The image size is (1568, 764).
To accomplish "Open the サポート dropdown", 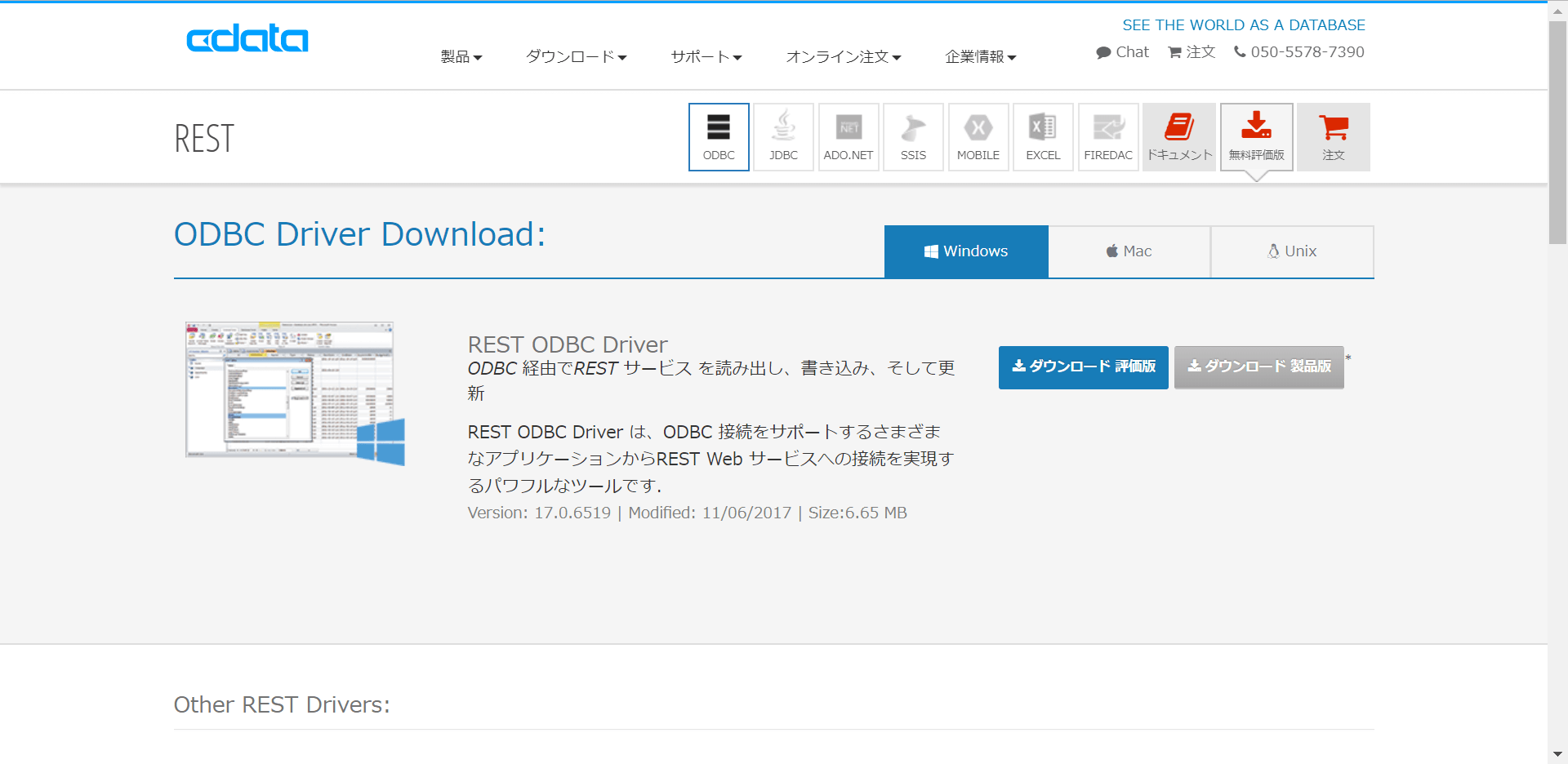I will click(705, 56).
